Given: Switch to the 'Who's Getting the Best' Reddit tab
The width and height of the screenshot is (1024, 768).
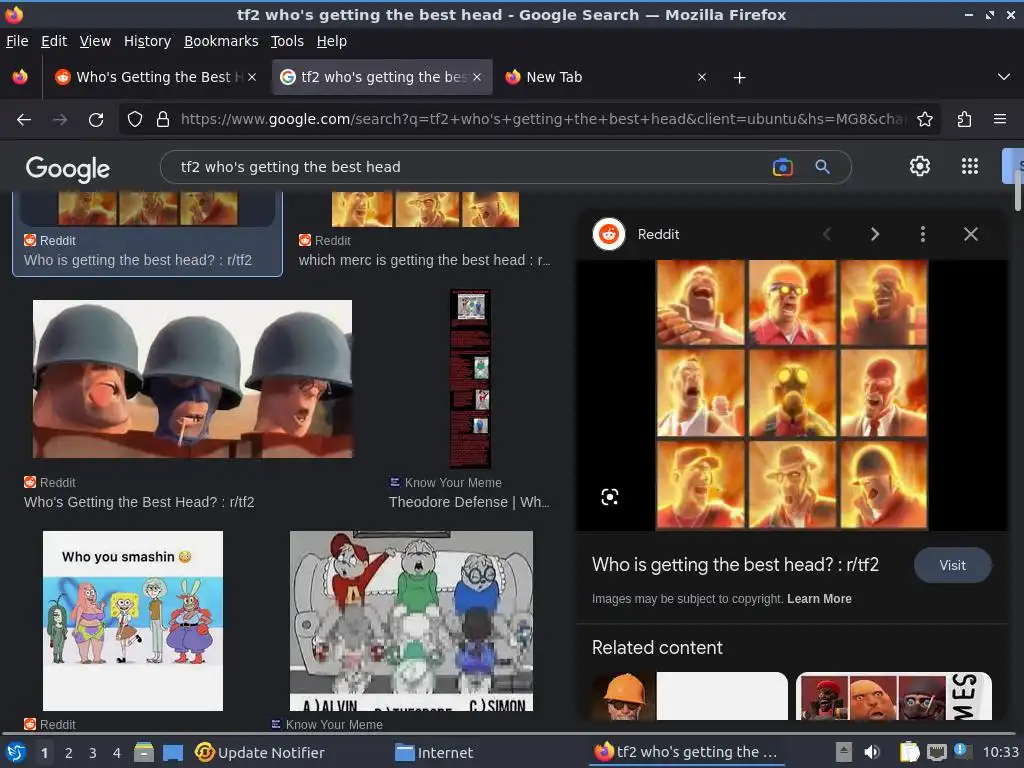Looking at the screenshot, I should coord(153,77).
